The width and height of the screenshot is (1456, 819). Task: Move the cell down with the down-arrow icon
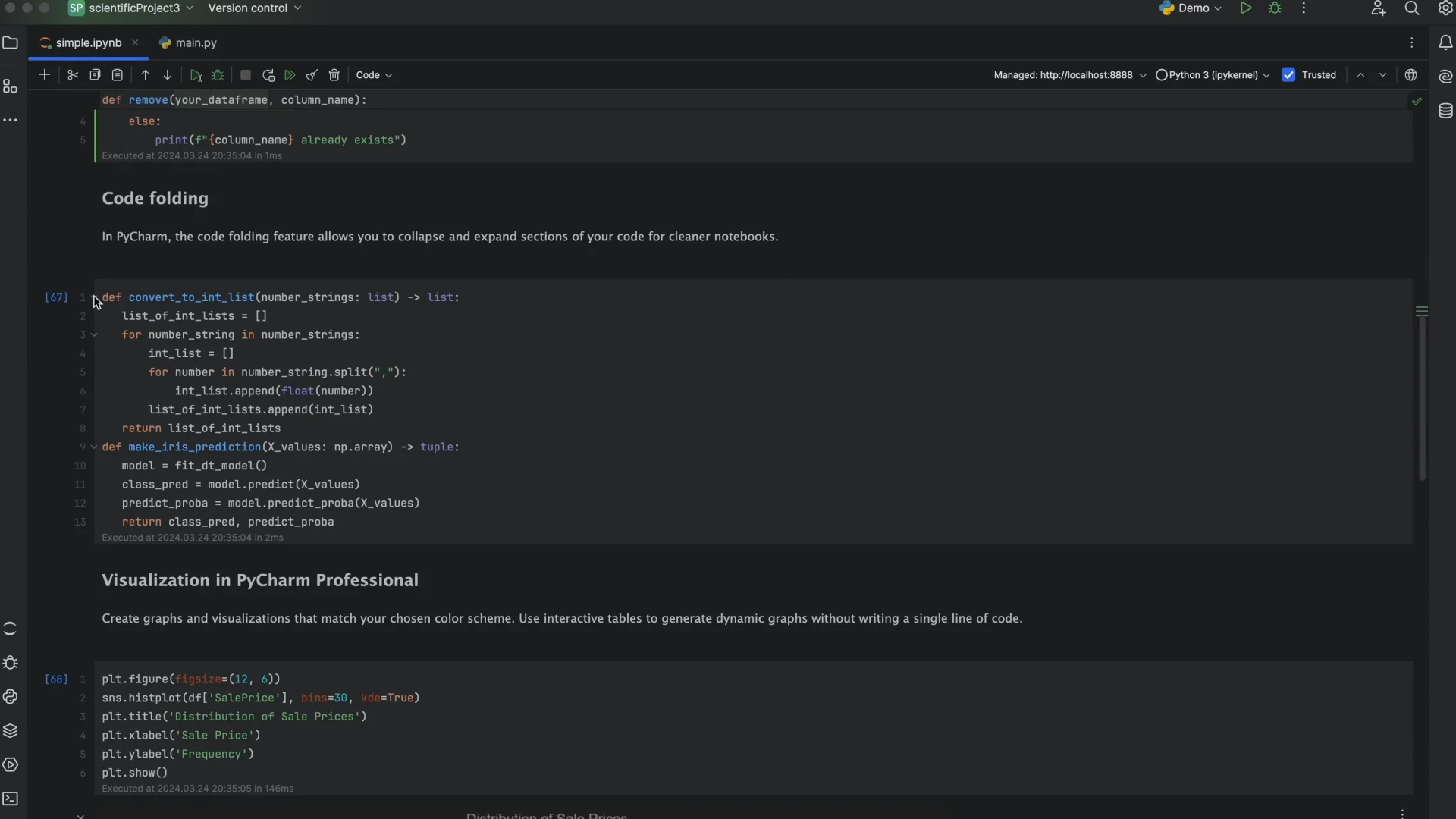point(168,75)
